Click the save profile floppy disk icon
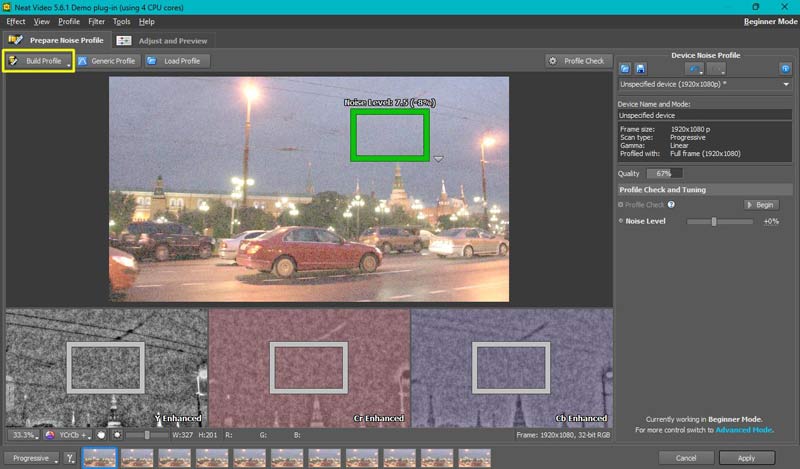Image resolution: width=800 pixels, height=469 pixels. click(640, 68)
